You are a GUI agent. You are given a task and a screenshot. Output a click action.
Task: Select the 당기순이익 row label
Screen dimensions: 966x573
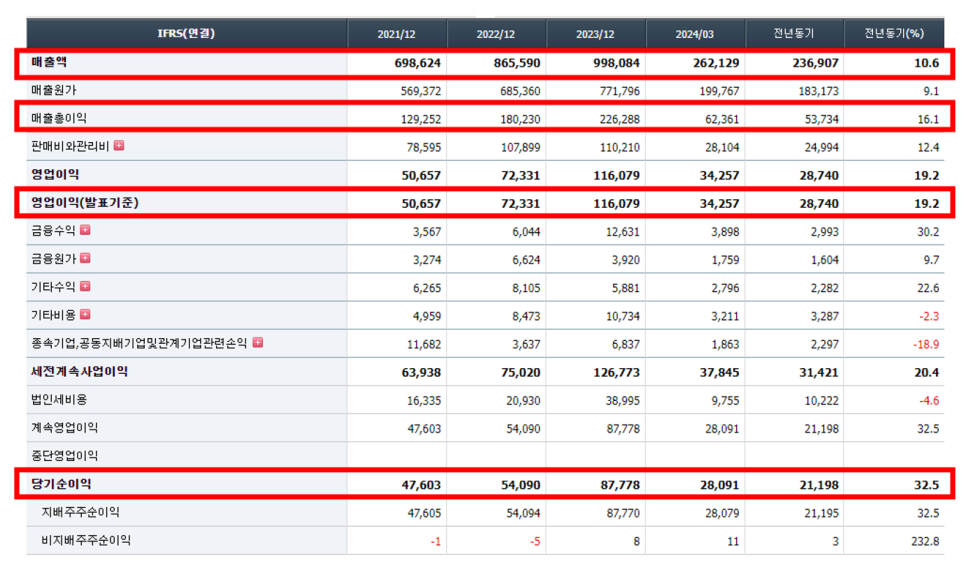tap(61, 484)
